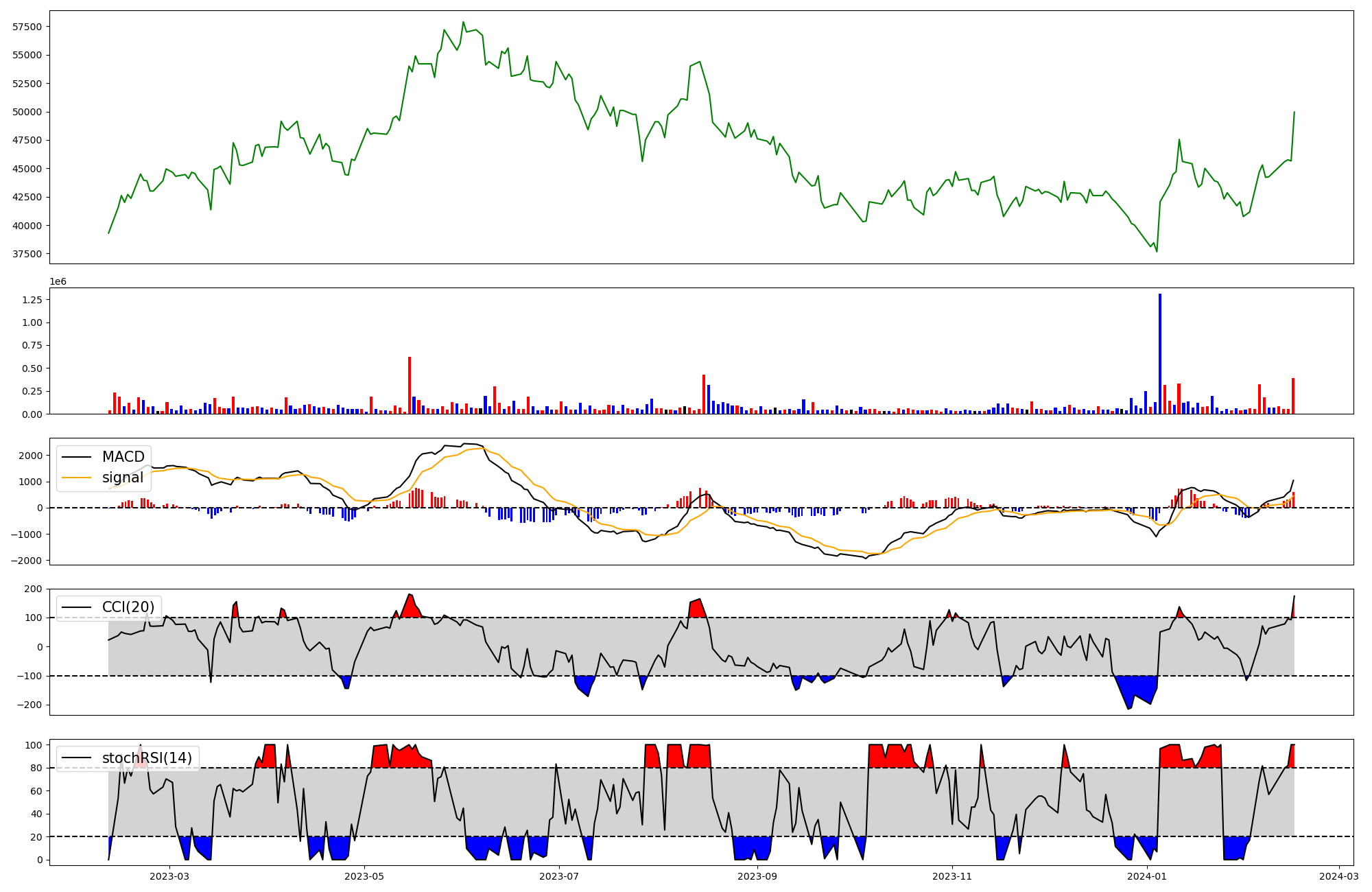The width and height of the screenshot is (1372, 892).
Task: Click the tallest blue volume bar
Action: click(1159, 353)
